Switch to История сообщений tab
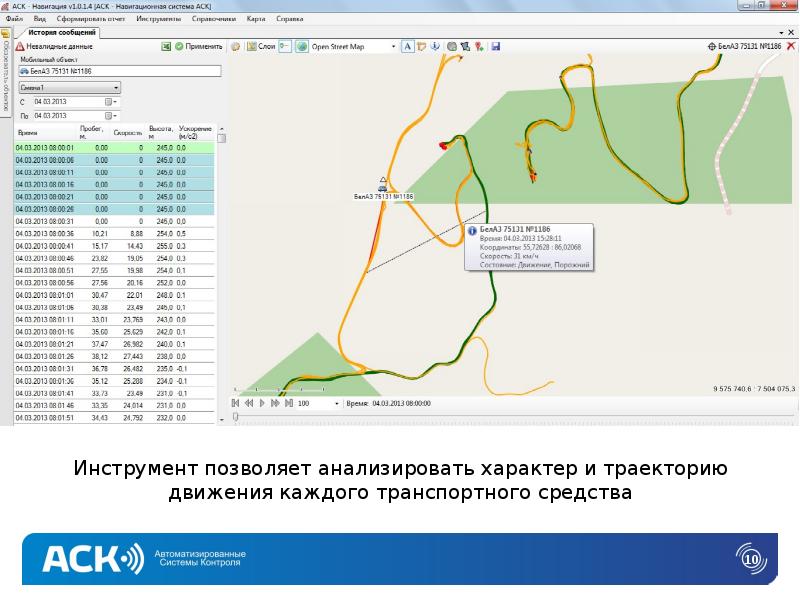 (62, 33)
